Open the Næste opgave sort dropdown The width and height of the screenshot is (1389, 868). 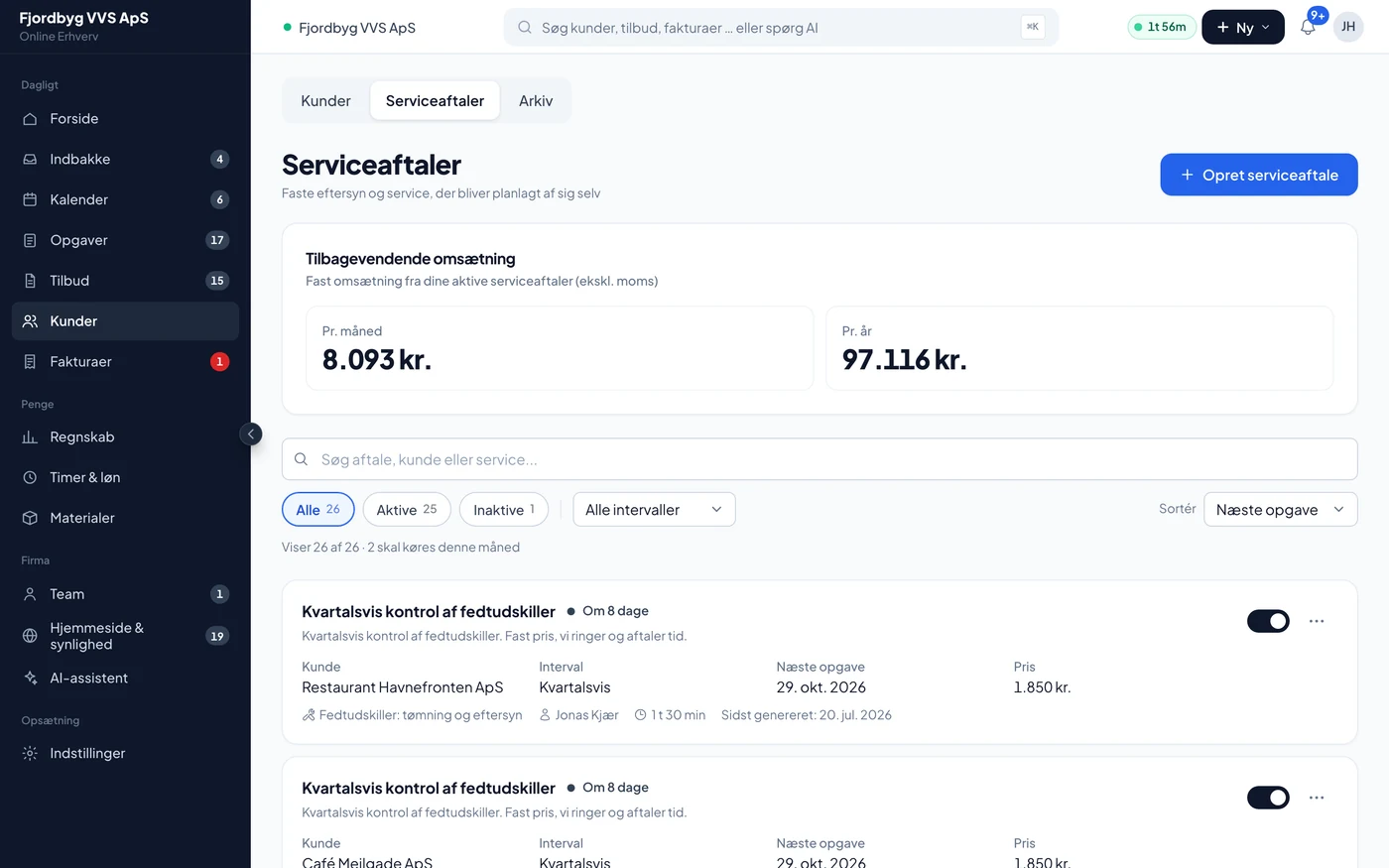pos(1280,510)
